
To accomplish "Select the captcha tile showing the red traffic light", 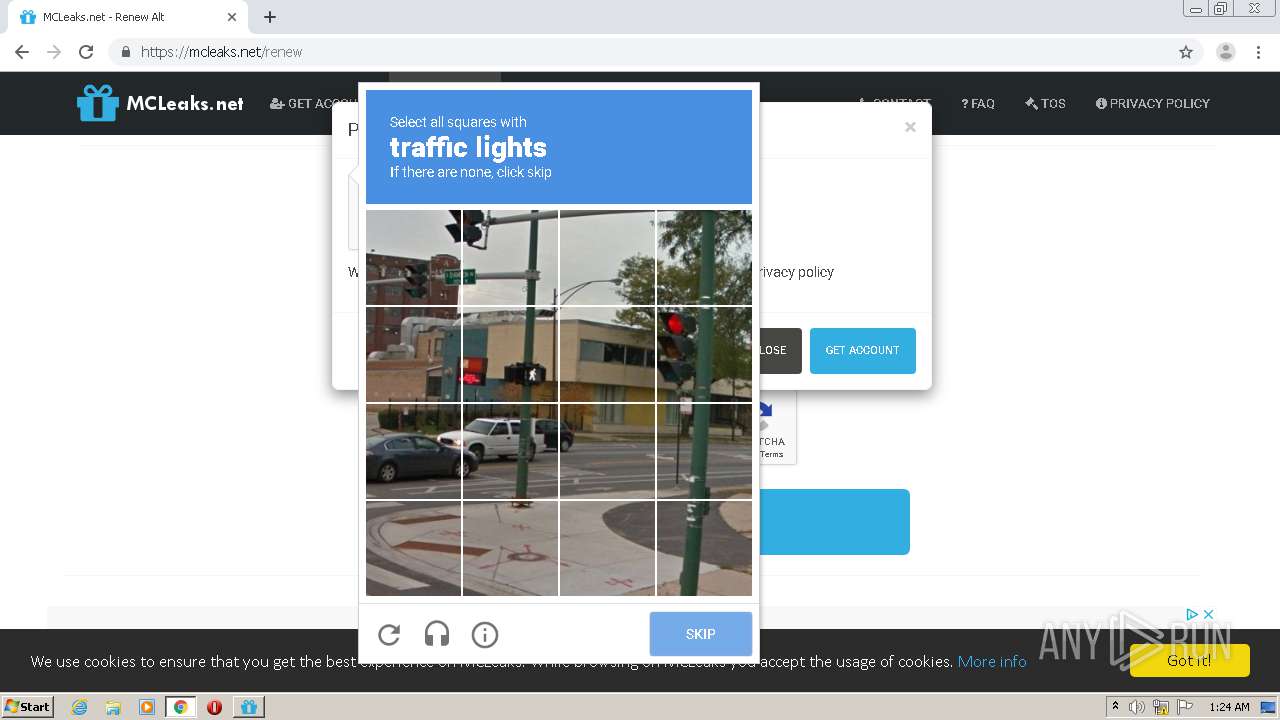I will coord(704,354).
